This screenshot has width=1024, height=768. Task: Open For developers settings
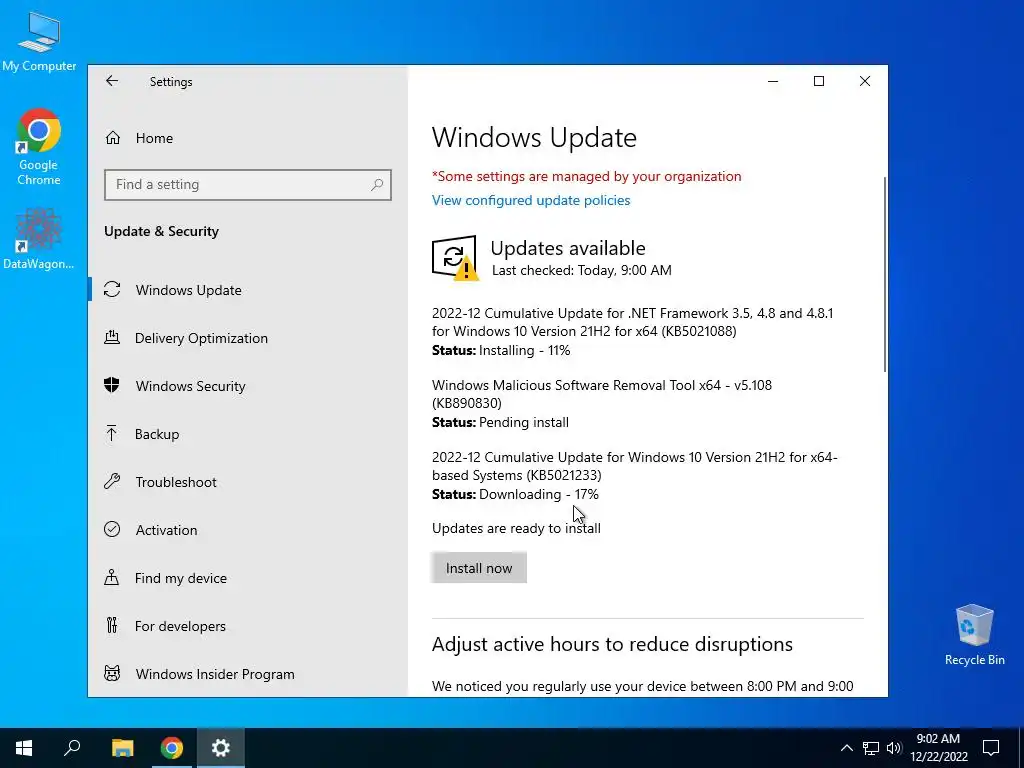pos(248,626)
